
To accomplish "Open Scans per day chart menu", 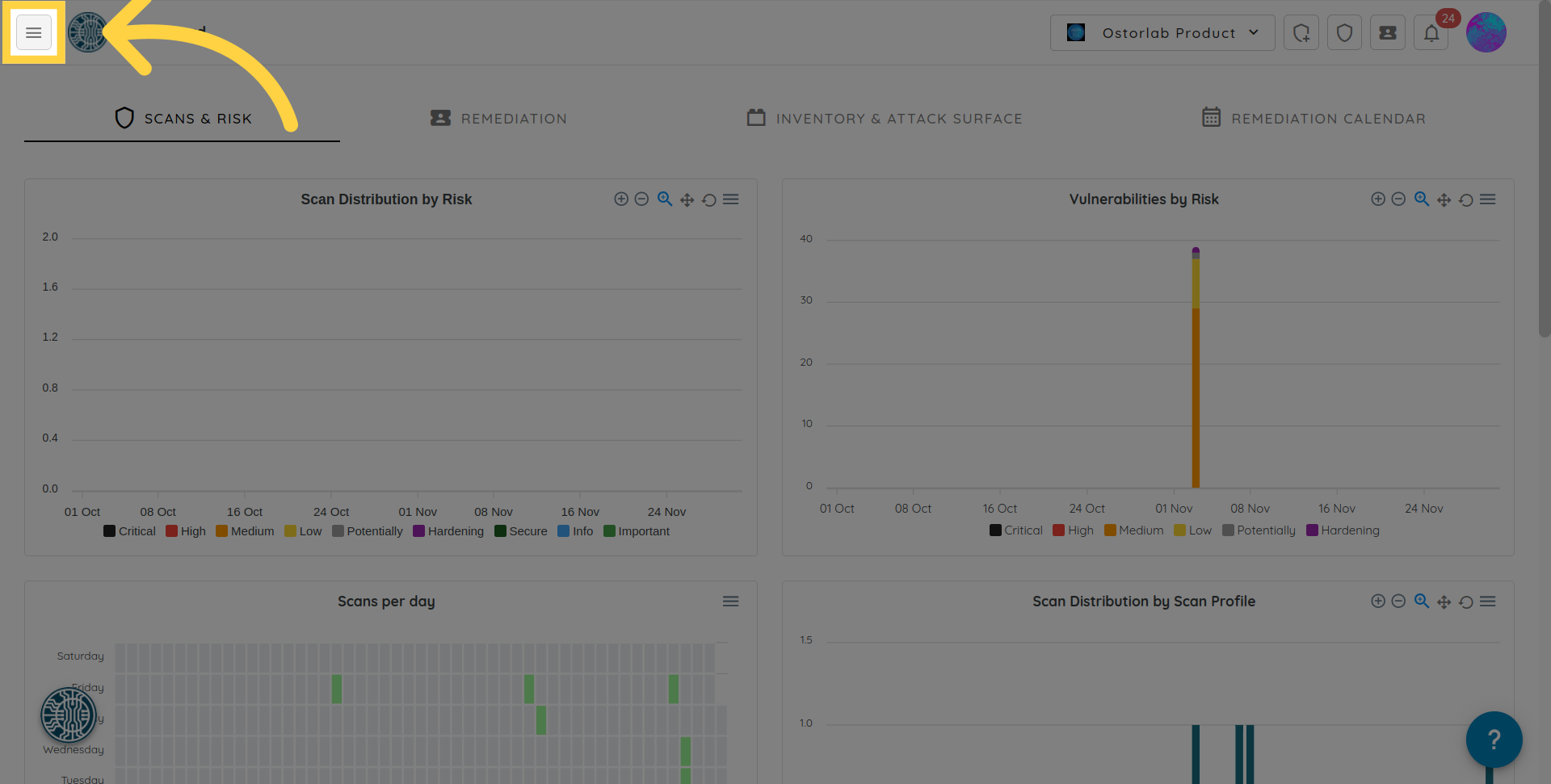I will pyautogui.click(x=730, y=602).
